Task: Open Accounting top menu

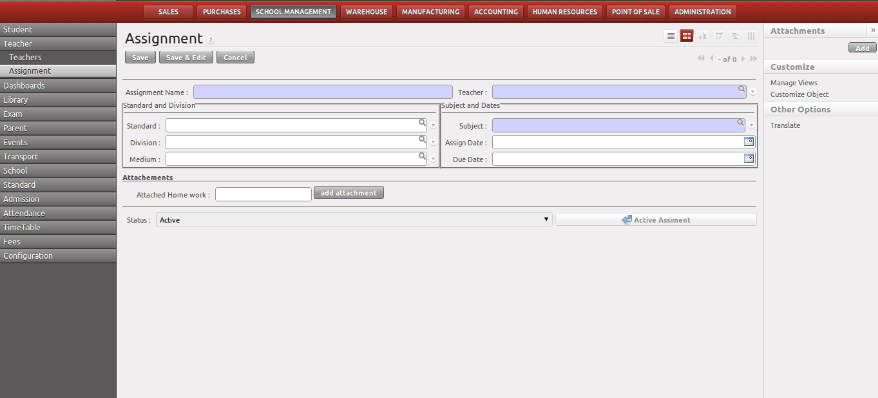Action: click(x=496, y=12)
